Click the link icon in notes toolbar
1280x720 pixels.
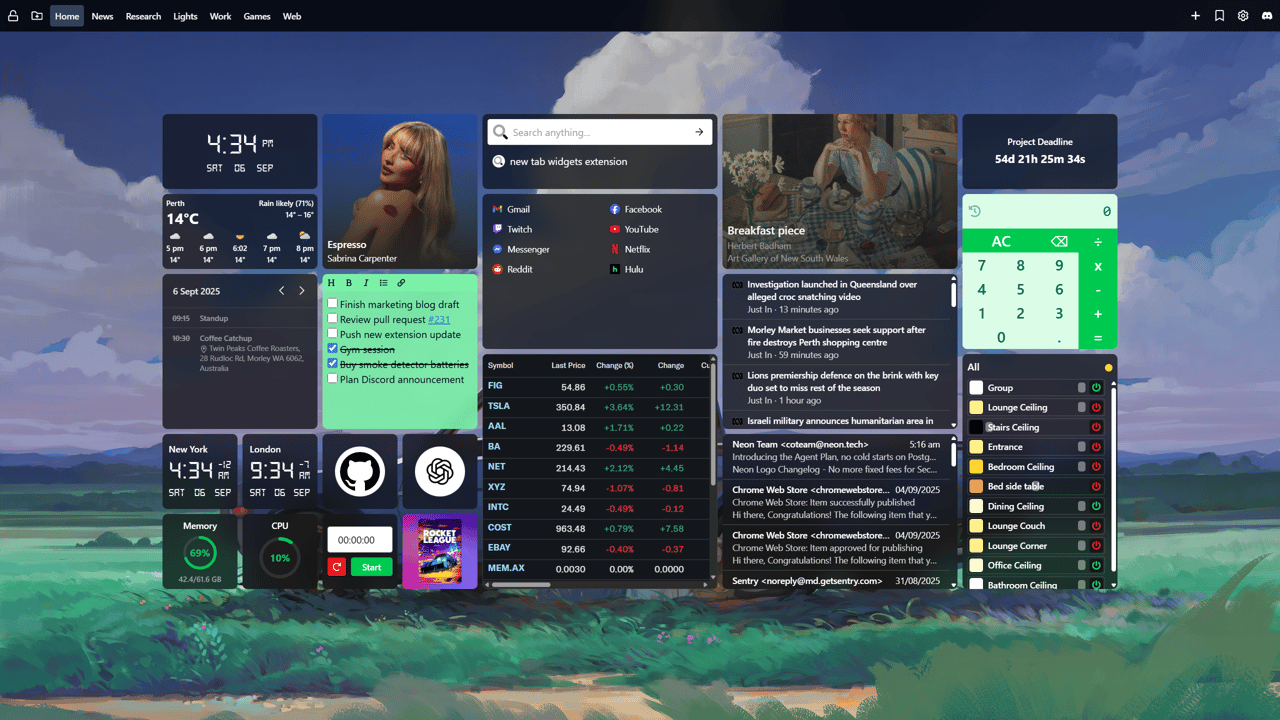coord(401,283)
